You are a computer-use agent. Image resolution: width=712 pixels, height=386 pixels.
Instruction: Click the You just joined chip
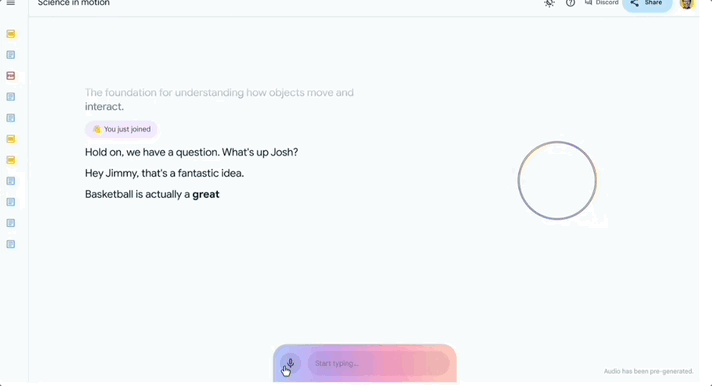click(121, 129)
